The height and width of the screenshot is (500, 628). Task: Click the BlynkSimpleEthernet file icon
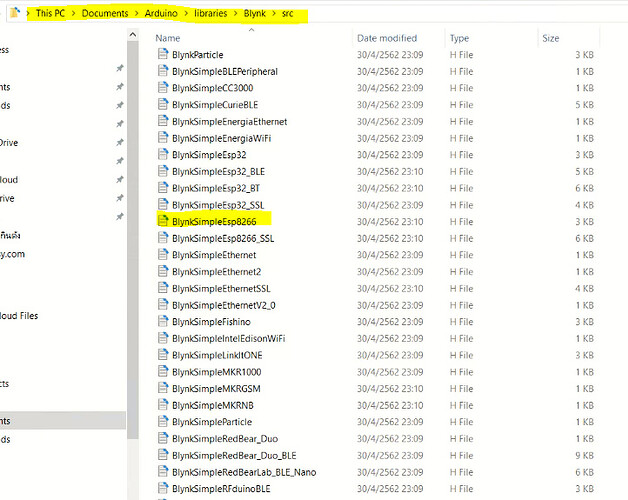(x=163, y=254)
